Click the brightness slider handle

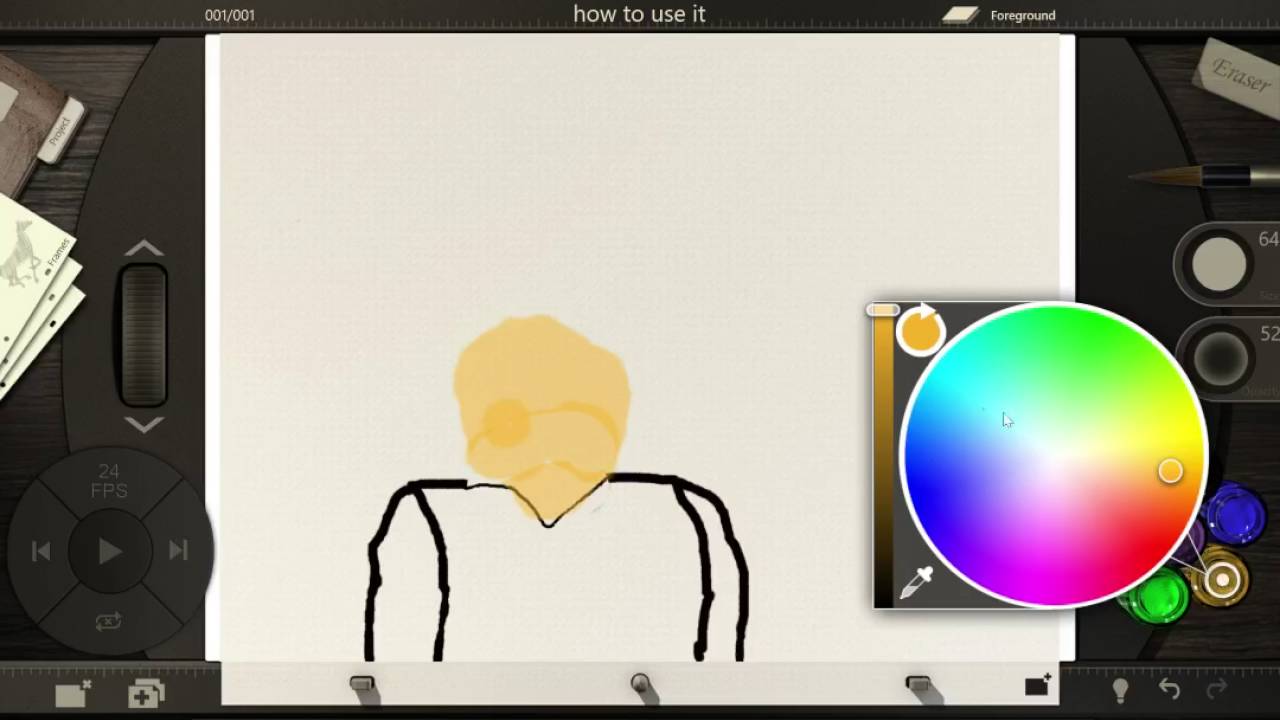coord(883,311)
